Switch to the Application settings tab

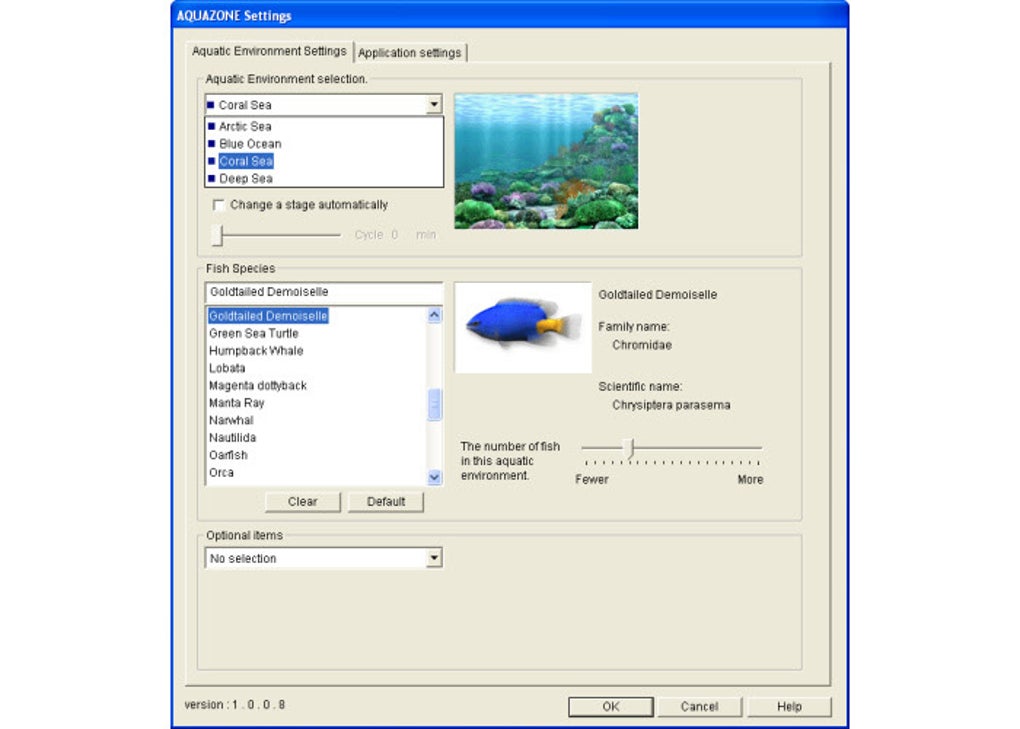410,53
